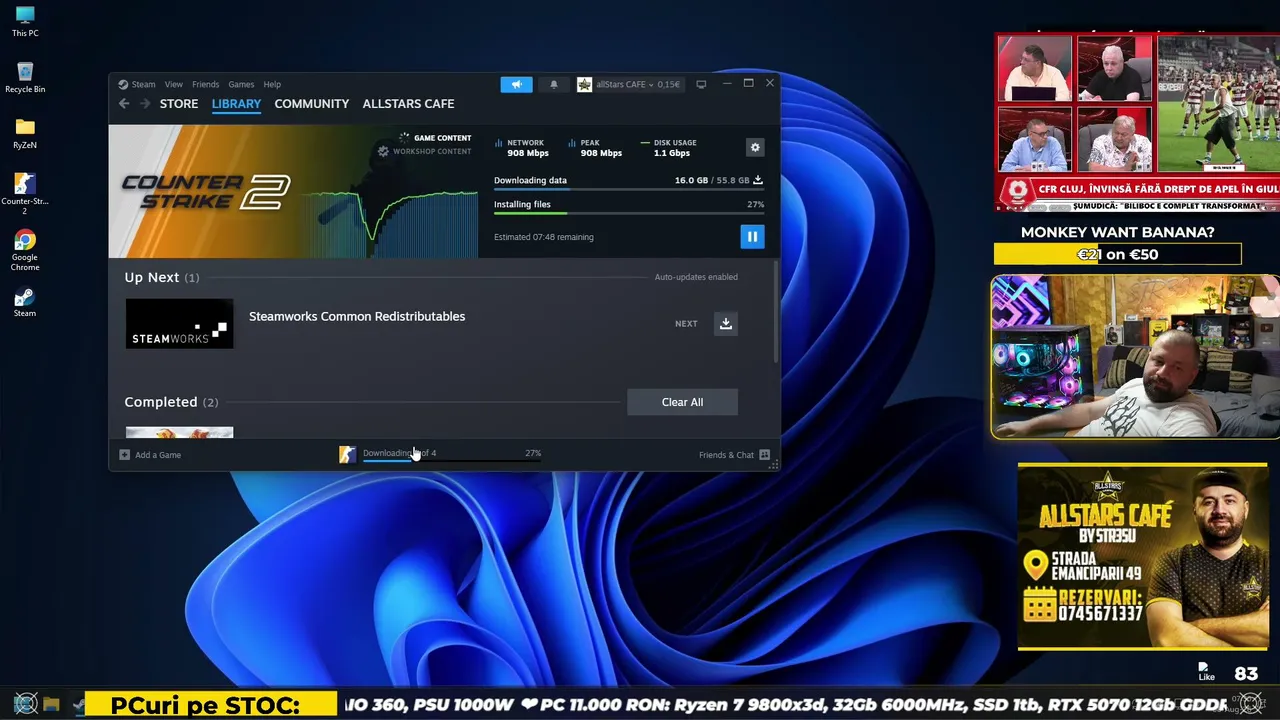Switch to the LIBRARY tab
Screen dimensions: 1280x720
coord(236,104)
